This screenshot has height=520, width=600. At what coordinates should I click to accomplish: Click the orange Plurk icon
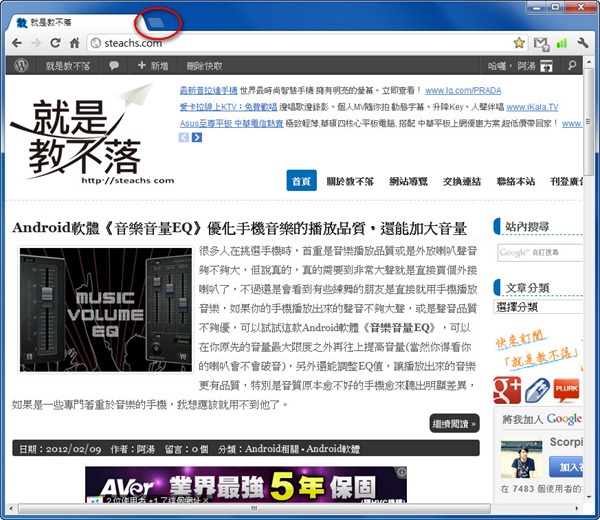[566, 390]
